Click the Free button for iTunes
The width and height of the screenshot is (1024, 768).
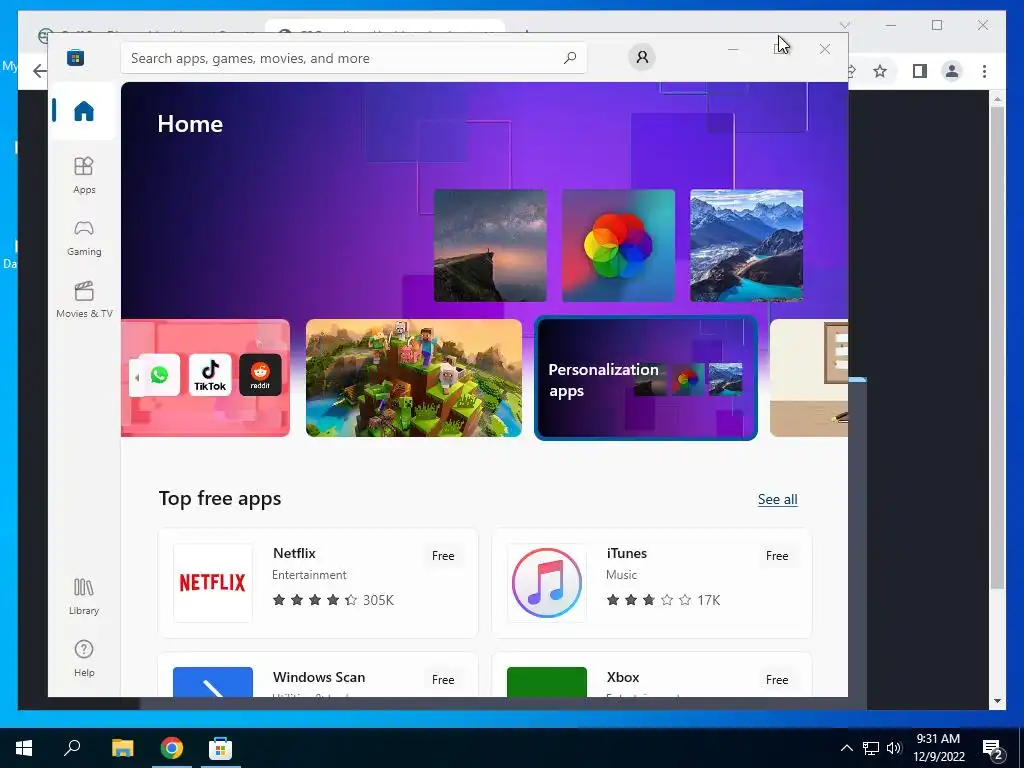(776, 556)
